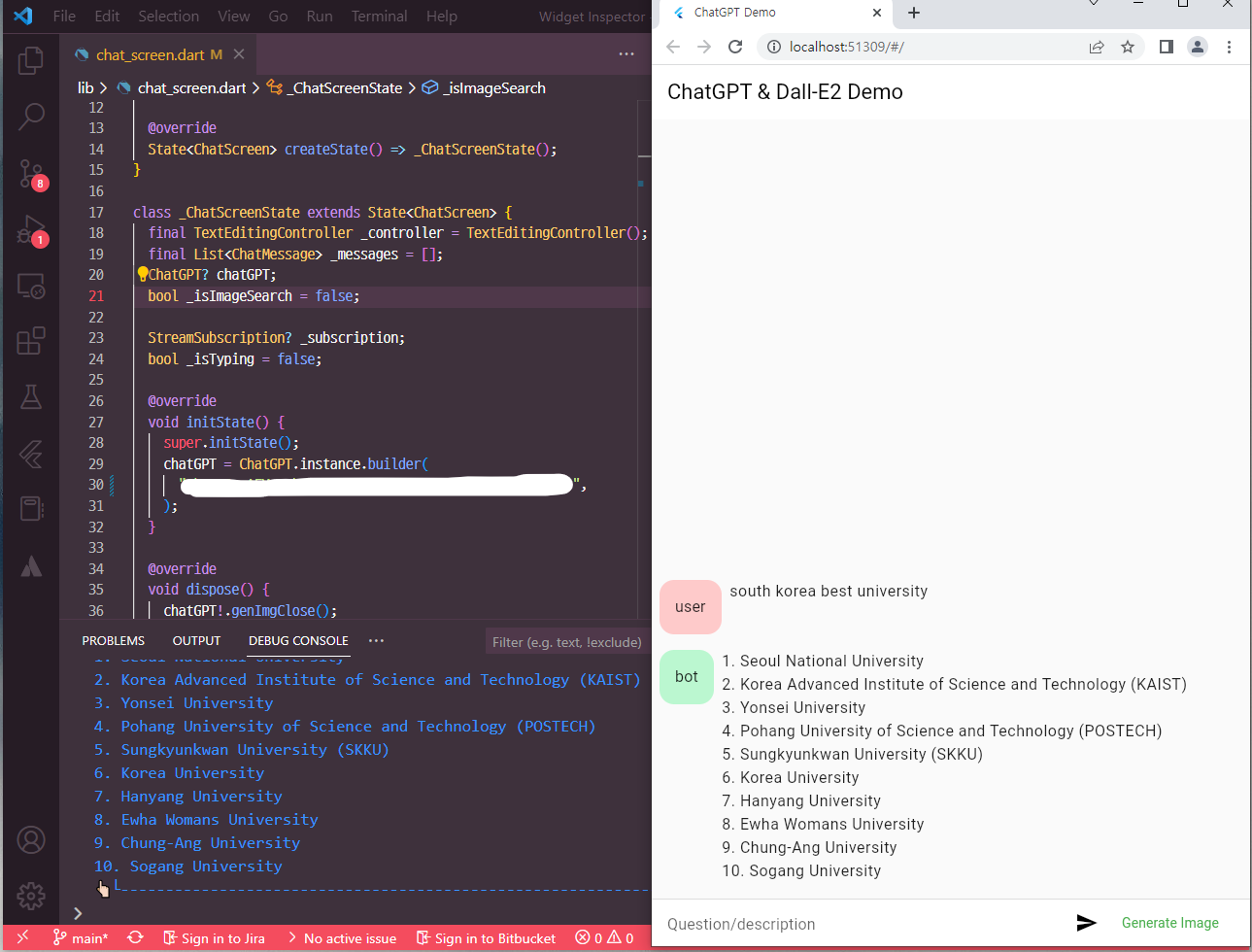Click the Synchronize Changes icon in status bar
Screen dimensions: 1252x952
(135, 937)
